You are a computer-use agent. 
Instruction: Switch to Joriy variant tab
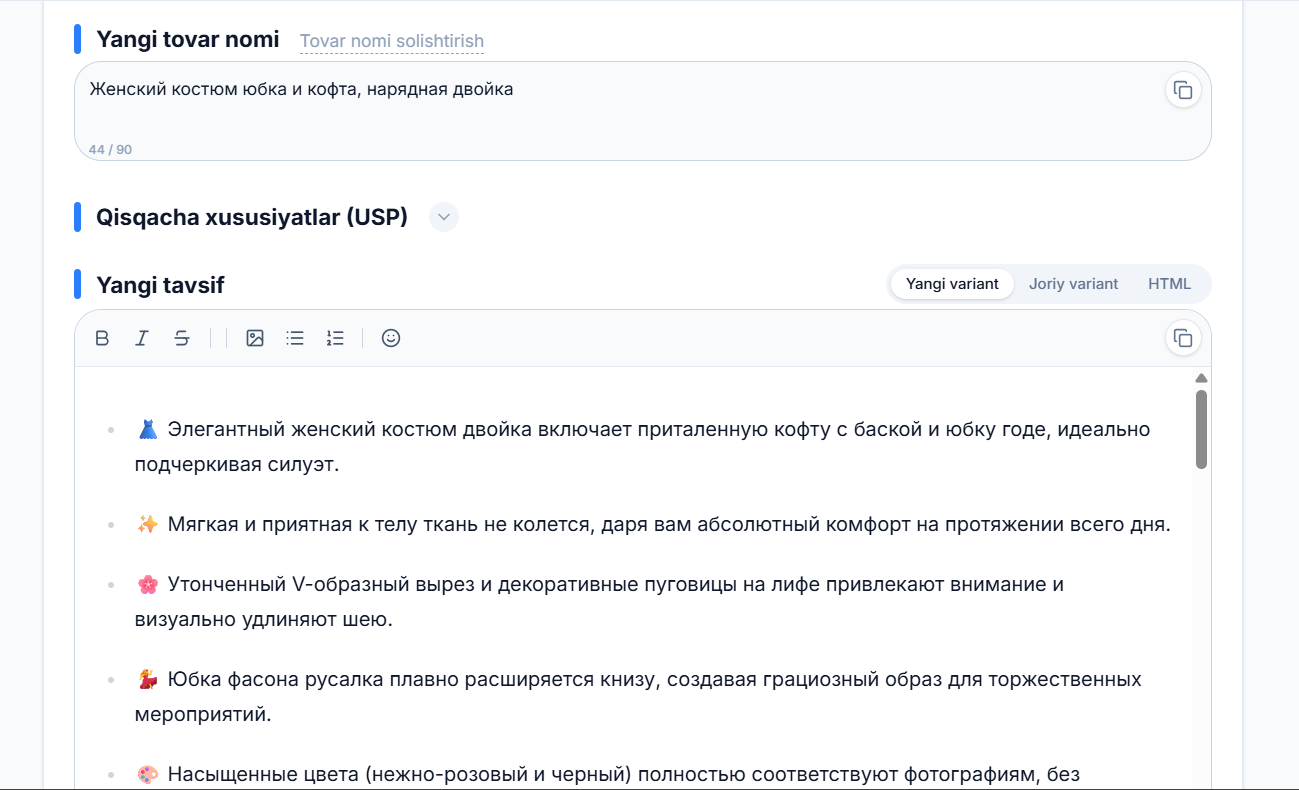coord(1073,284)
